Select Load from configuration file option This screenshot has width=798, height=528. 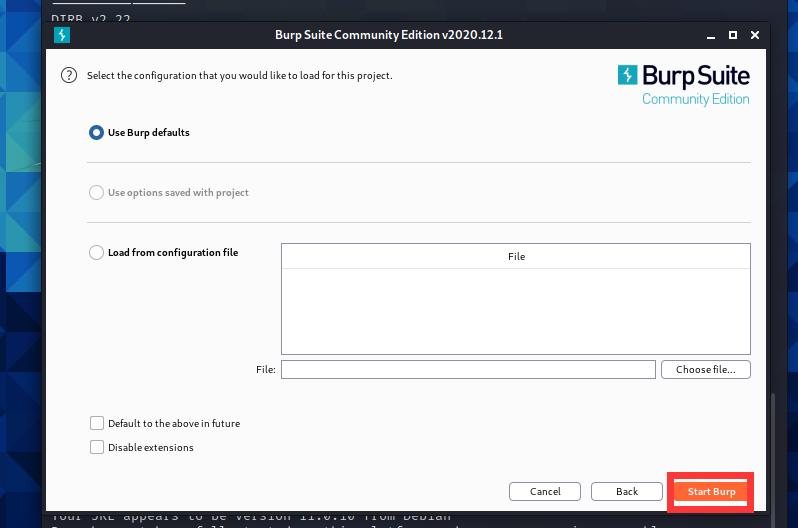click(96, 253)
